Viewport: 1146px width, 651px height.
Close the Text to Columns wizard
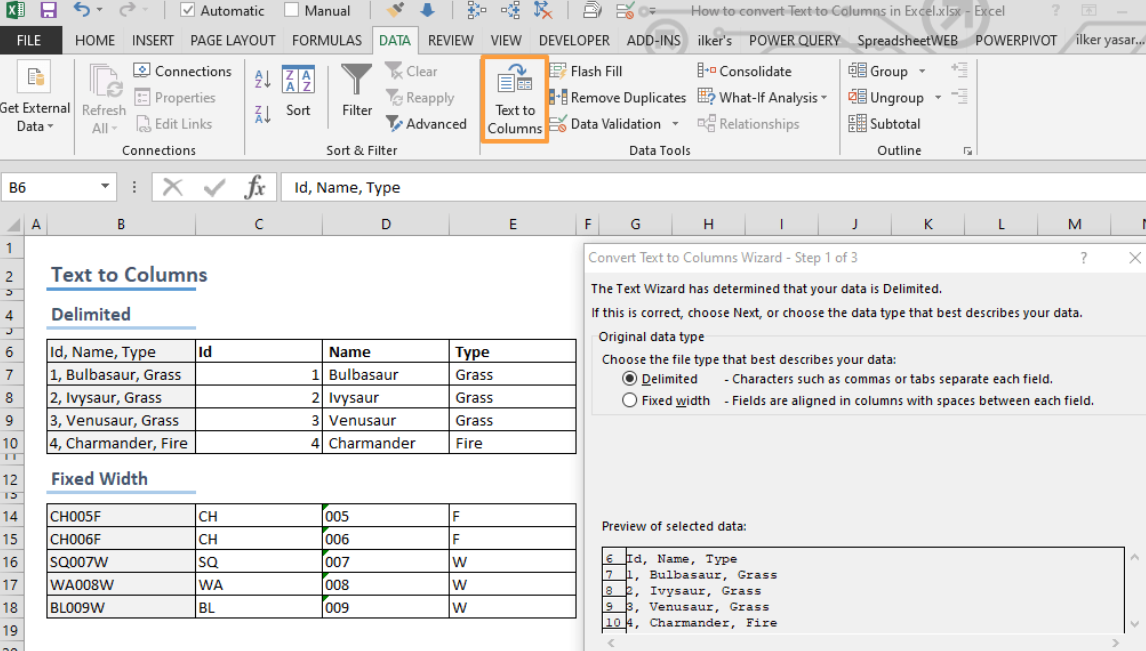[x=1134, y=257]
